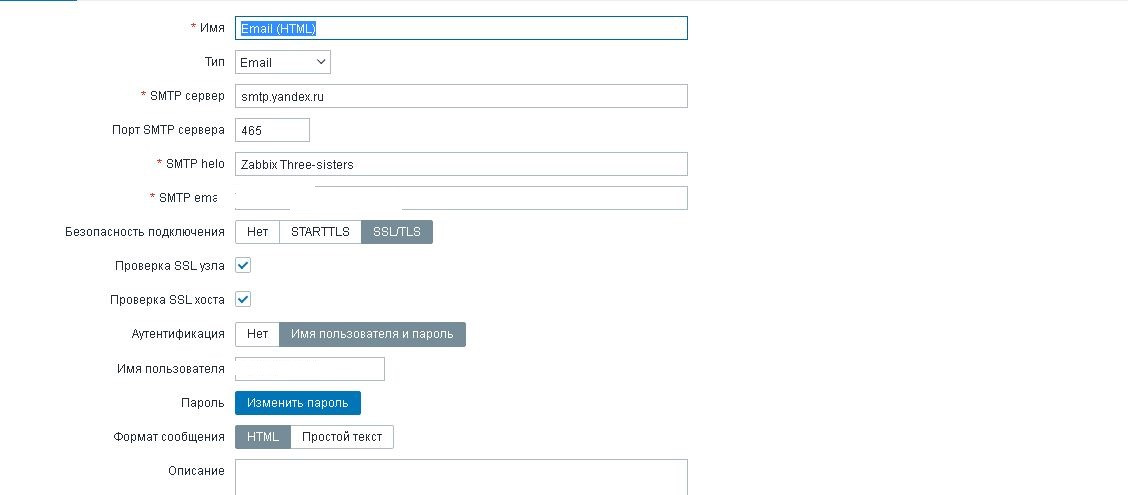The height and width of the screenshot is (495, 1128).
Task: Click the SMTP сервер field with smtp.yandex.ru
Action: click(461, 96)
